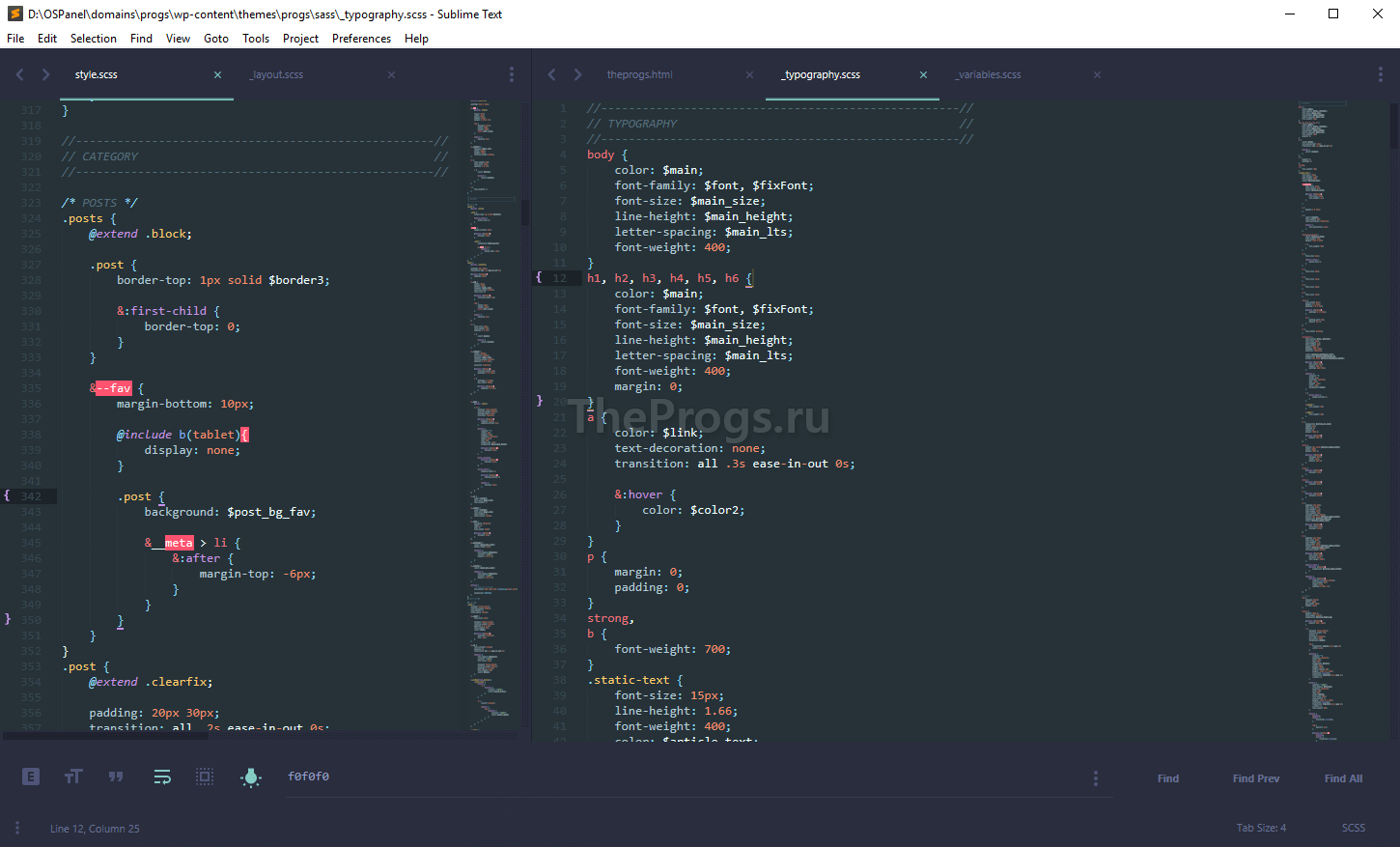1400x847 pixels.
Task: Go to next tab in left pane
Action: click(45, 74)
